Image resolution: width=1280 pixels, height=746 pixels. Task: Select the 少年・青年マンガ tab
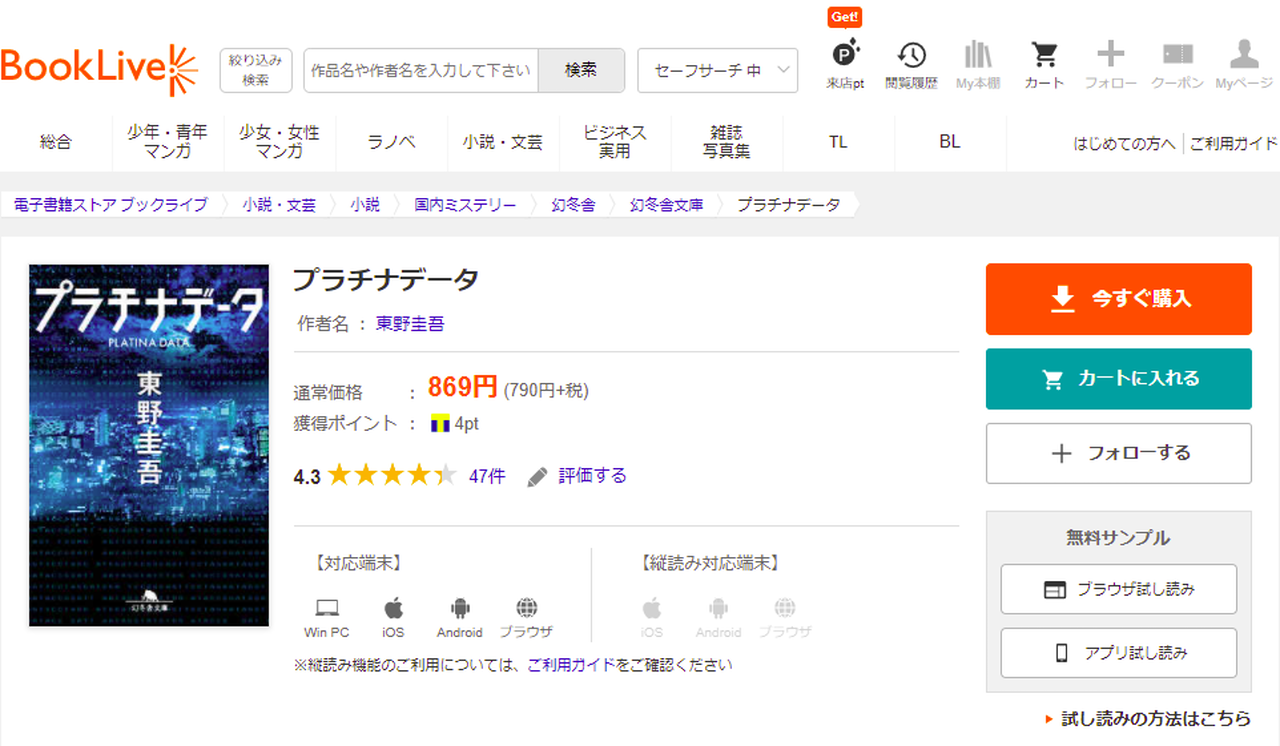(x=167, y=142)
